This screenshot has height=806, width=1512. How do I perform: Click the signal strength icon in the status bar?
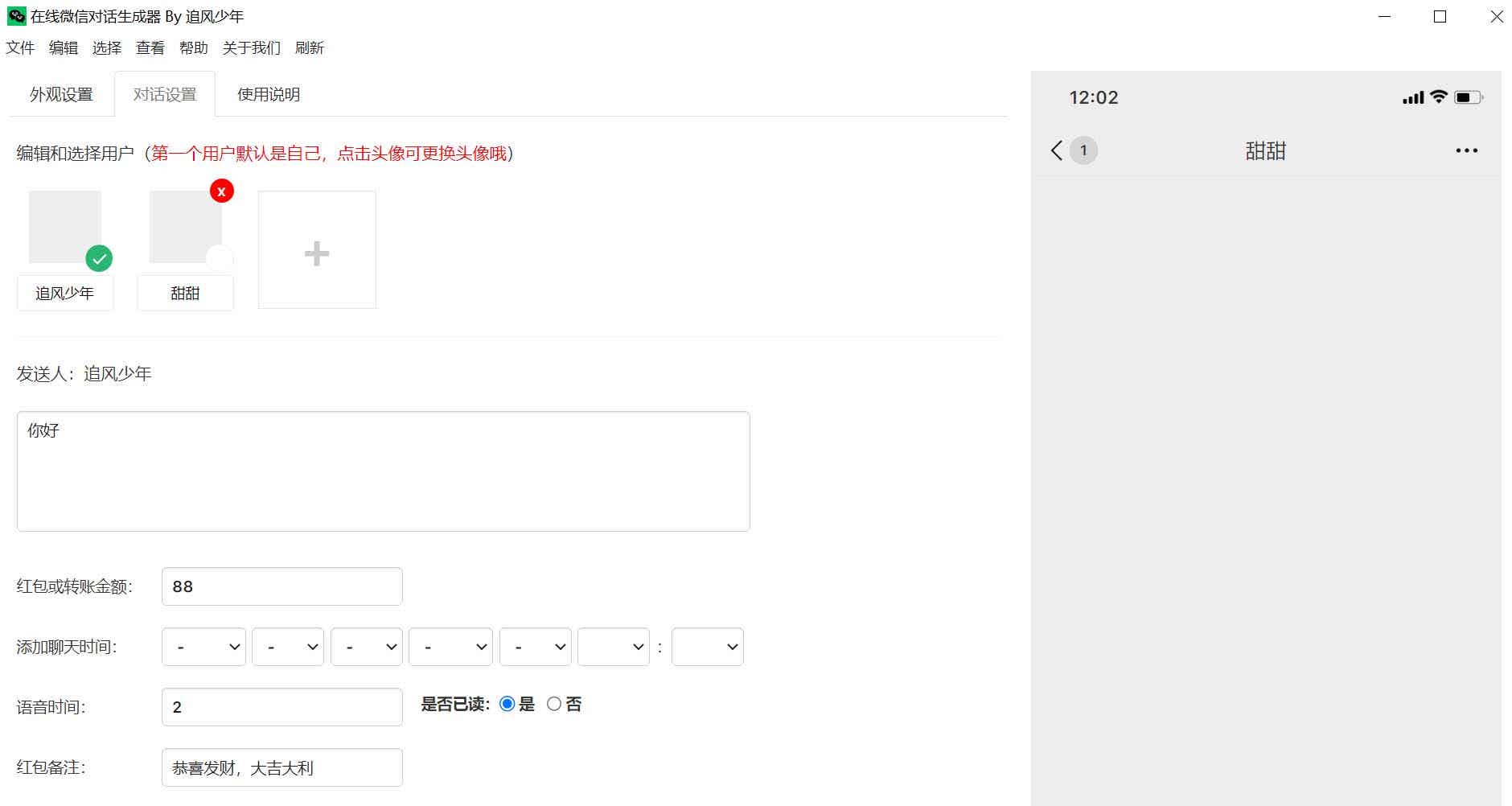pyautogui.click(x=1412, y=97)
